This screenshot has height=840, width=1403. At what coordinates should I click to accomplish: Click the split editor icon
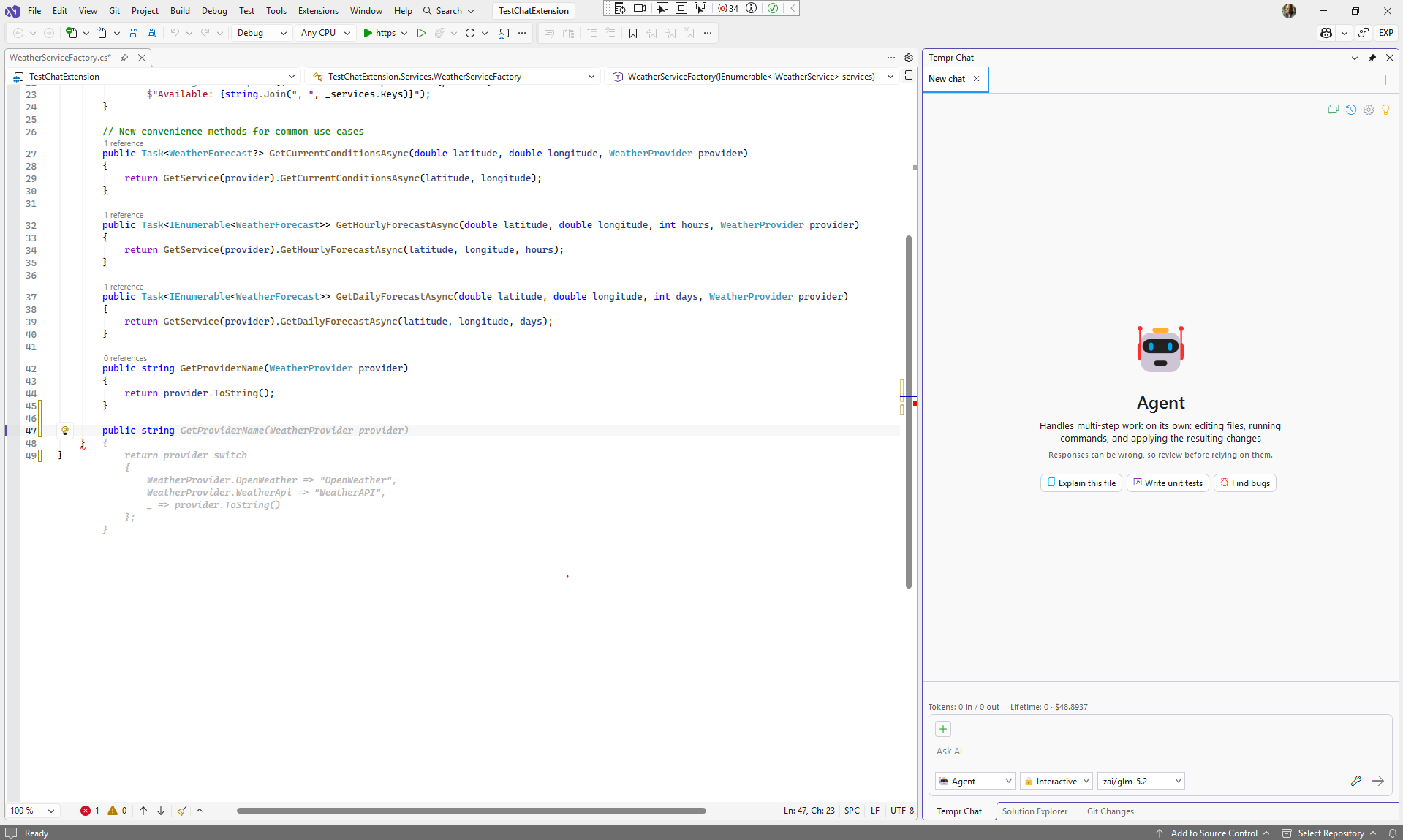tap(909, 76)
